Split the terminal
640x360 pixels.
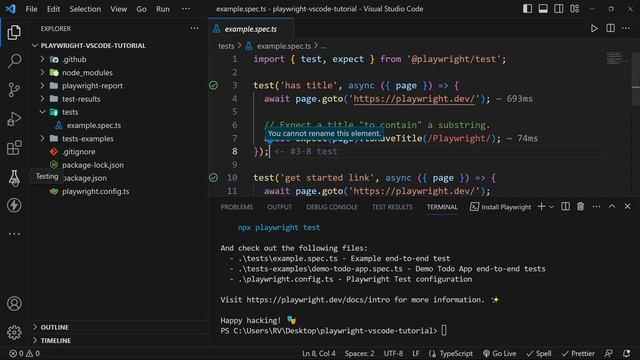[565, 207]
